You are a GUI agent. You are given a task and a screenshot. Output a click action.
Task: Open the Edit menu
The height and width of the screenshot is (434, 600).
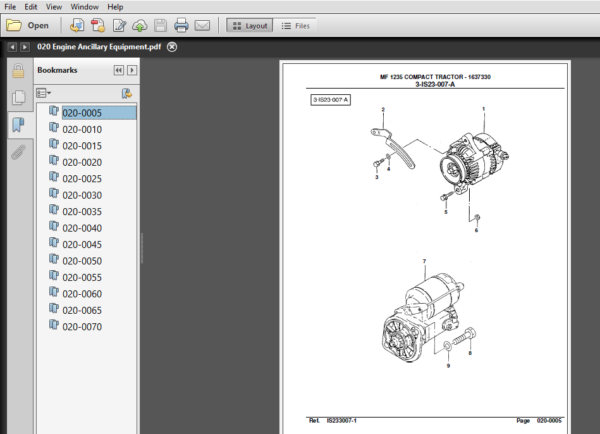31,7
